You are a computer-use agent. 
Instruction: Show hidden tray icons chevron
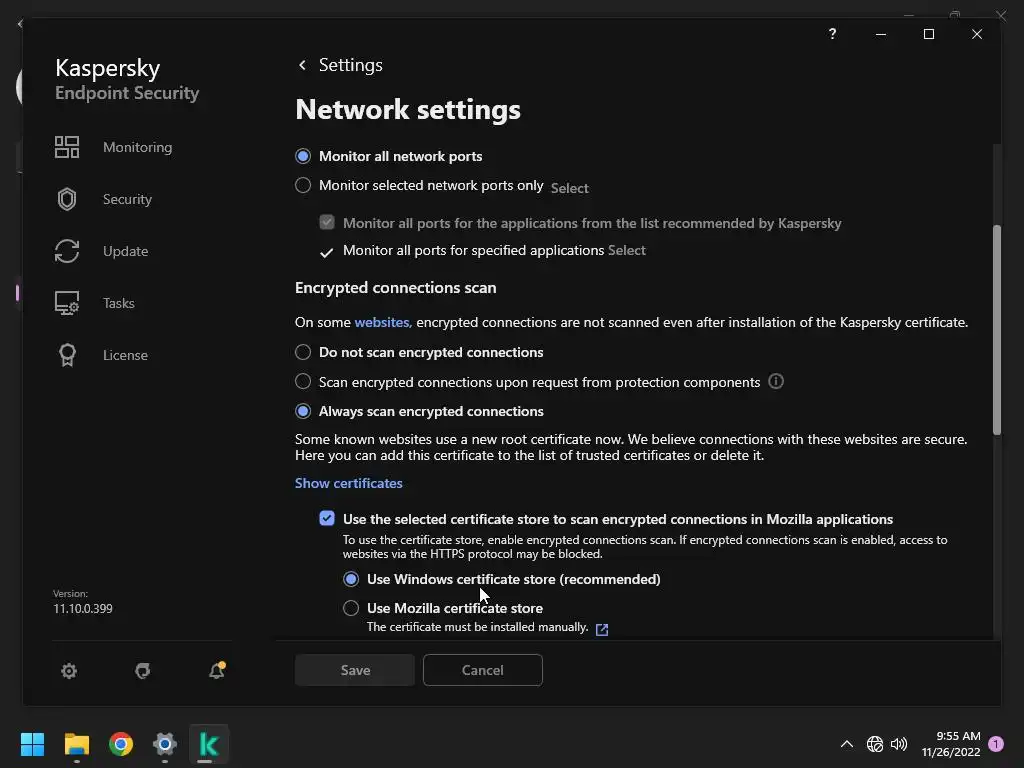pyautogui.click(x=846, y=744)
